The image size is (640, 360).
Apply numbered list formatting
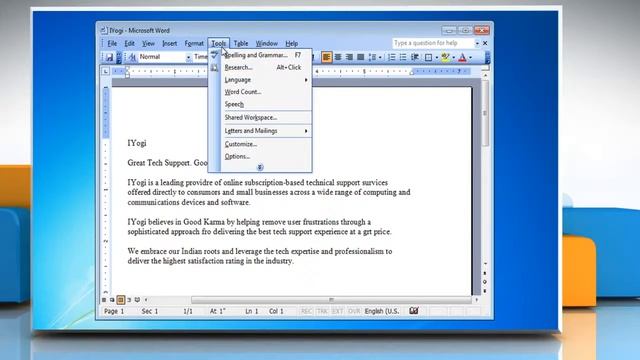[x=391, y=57]
